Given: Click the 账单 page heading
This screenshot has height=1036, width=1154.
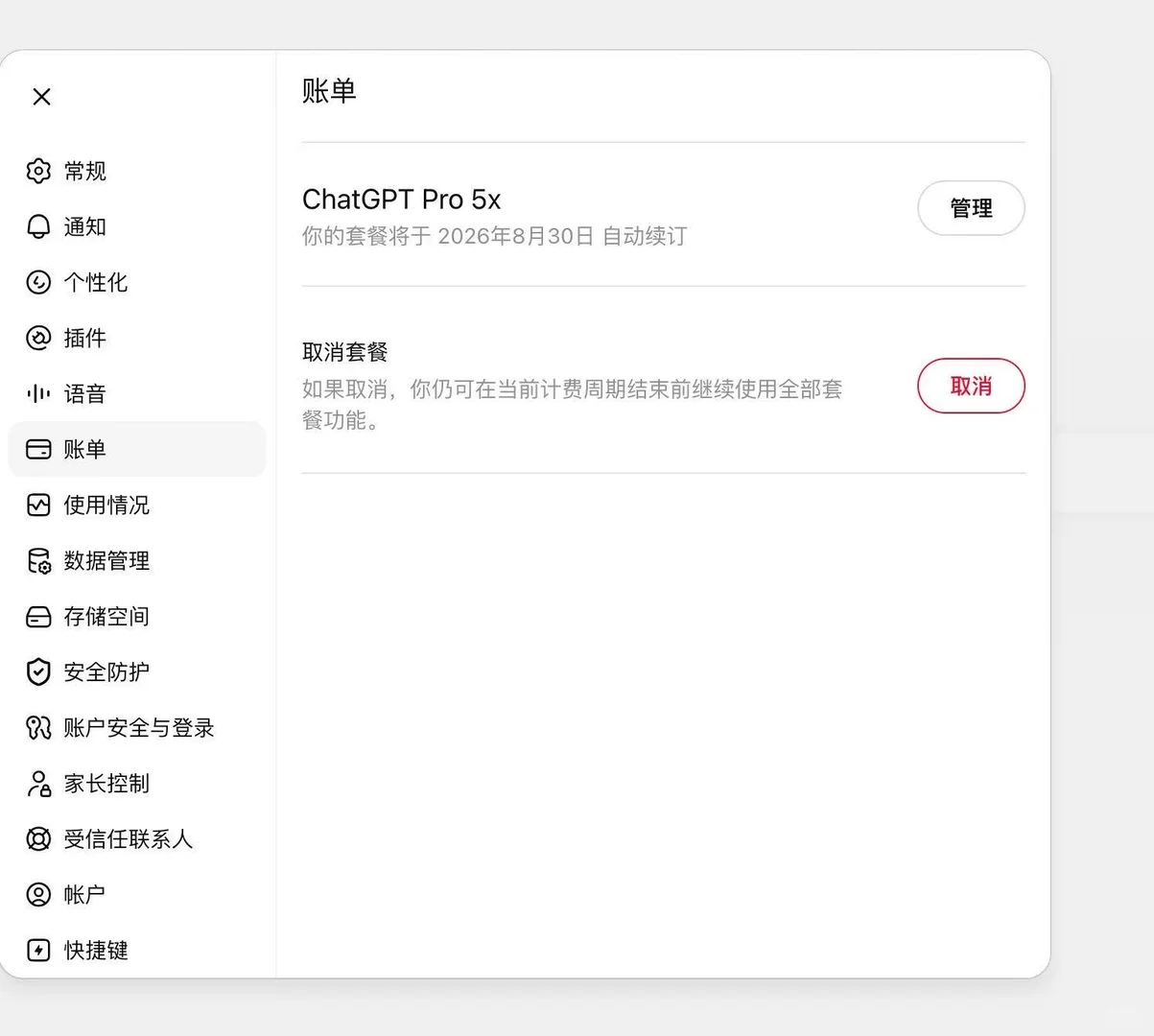Looking at the screenshot, I should [x=329, y=91].
